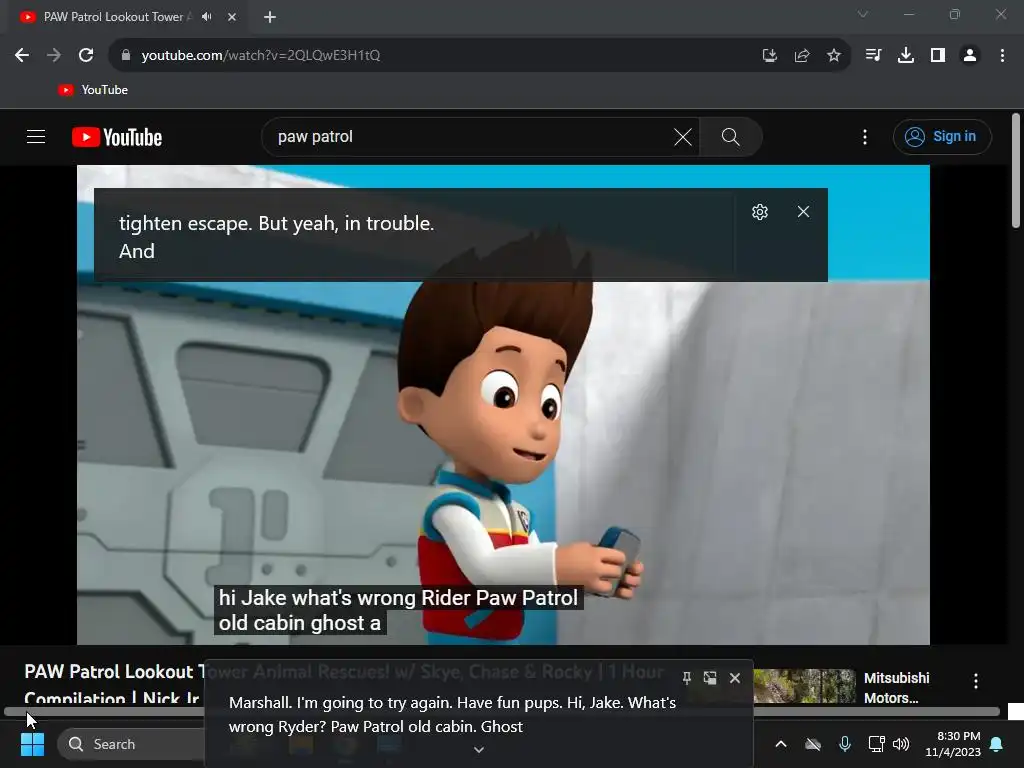
Task: Expand captions popup with down chevron
Action: (x=479, y=750)
